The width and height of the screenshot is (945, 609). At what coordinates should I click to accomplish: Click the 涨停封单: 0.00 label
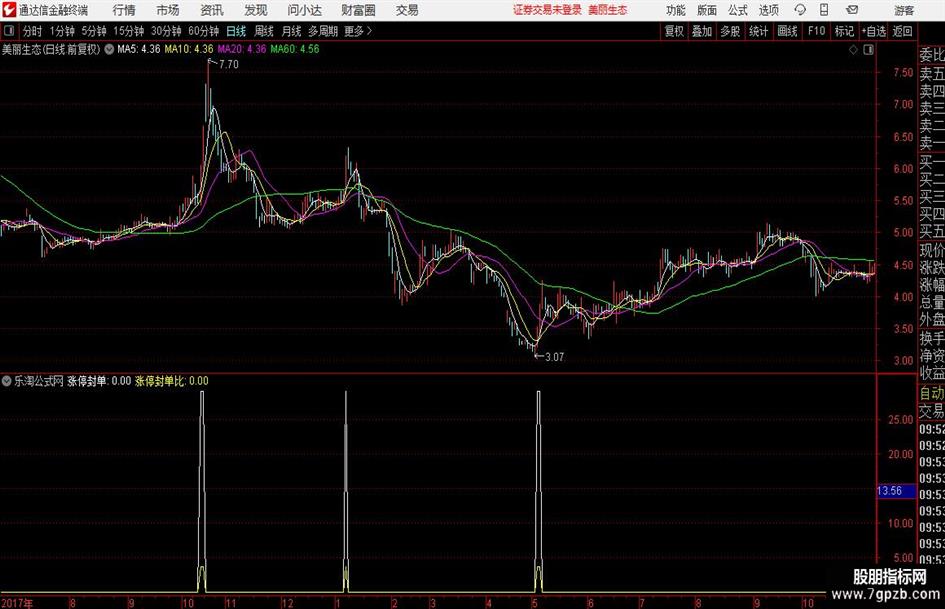click(99, 381)
